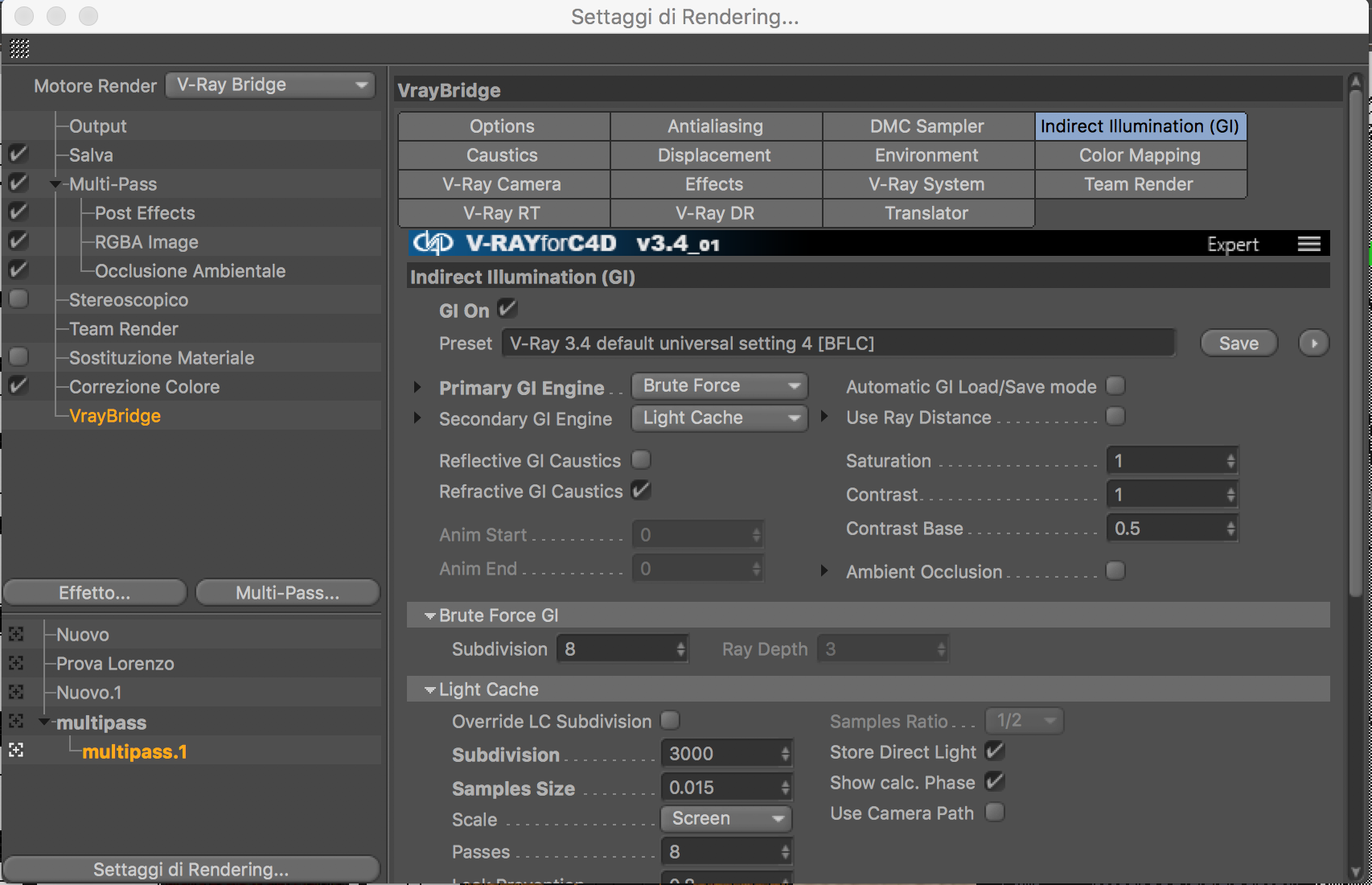Click the Expert mode label
Image resolution: width=1372 pixels, height=885 pixels.
point(1233,245)
